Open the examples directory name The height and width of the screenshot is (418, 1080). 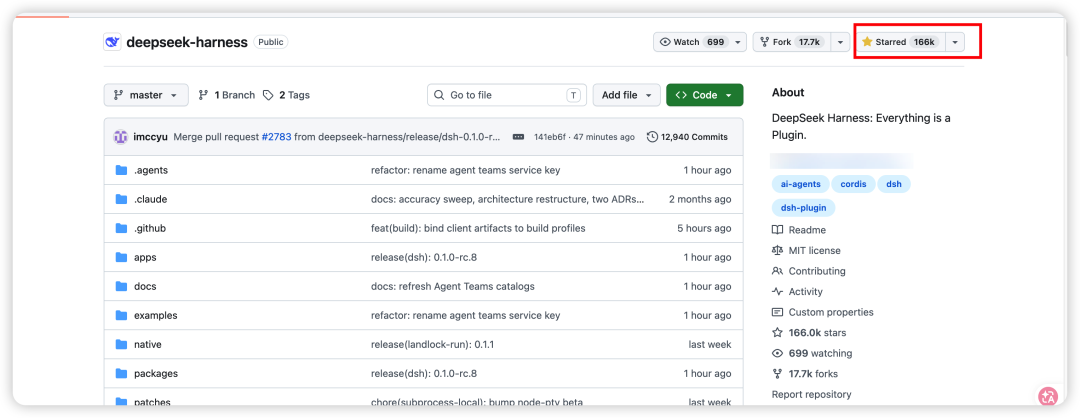point(156,315)
